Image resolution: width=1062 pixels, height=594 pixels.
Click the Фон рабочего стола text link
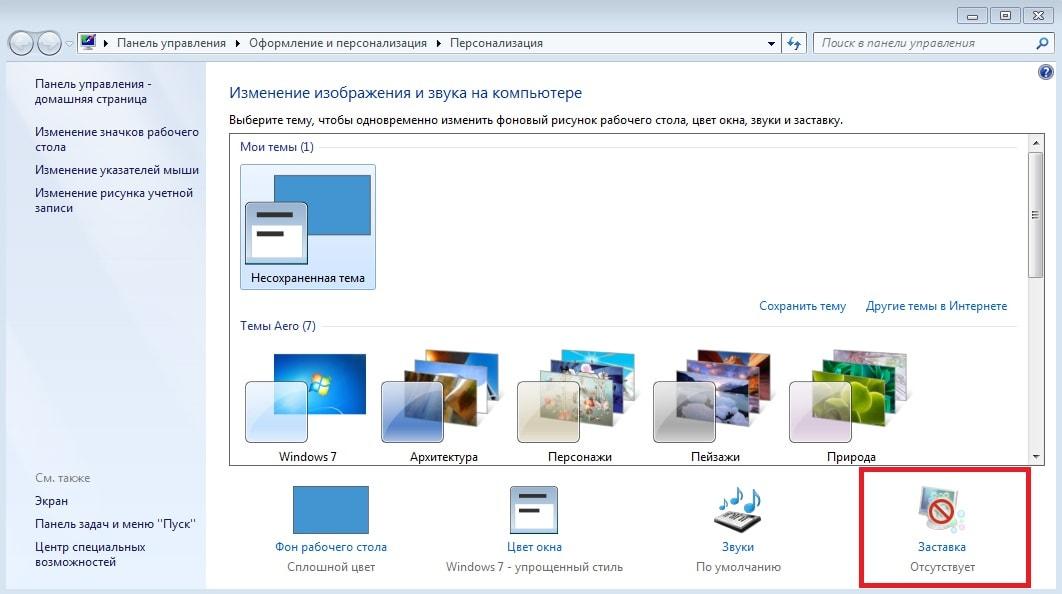pos(331,547)
